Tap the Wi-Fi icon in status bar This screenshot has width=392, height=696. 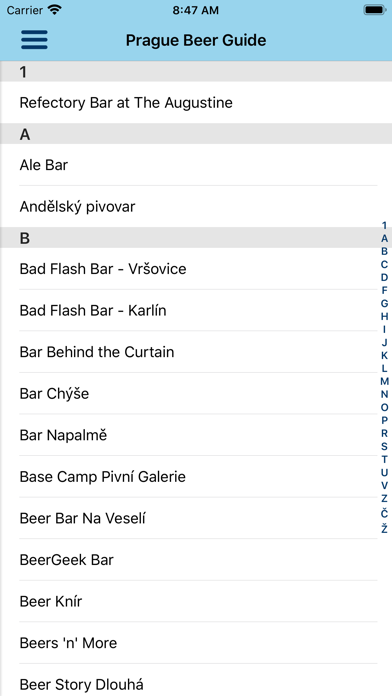55,10
